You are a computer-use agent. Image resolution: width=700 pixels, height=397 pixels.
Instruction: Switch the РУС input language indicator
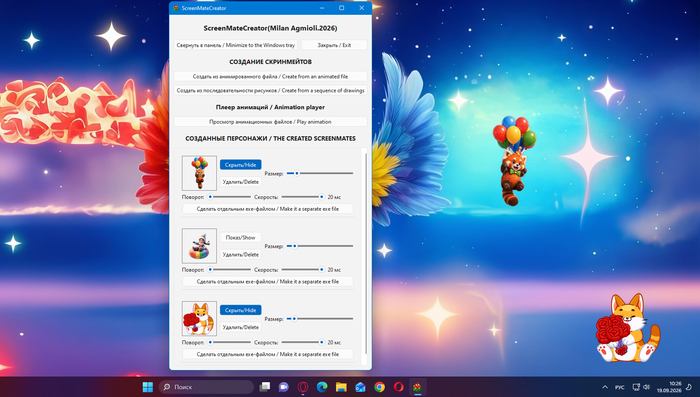point(620,387)
